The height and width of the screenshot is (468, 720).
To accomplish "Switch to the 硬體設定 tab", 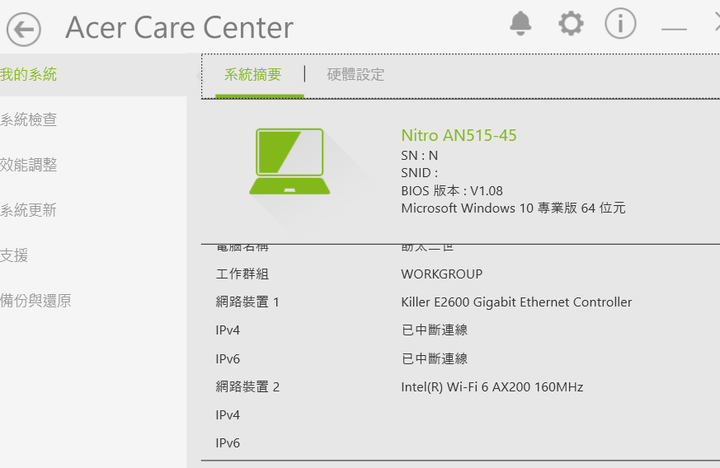I will click(355, 74).
